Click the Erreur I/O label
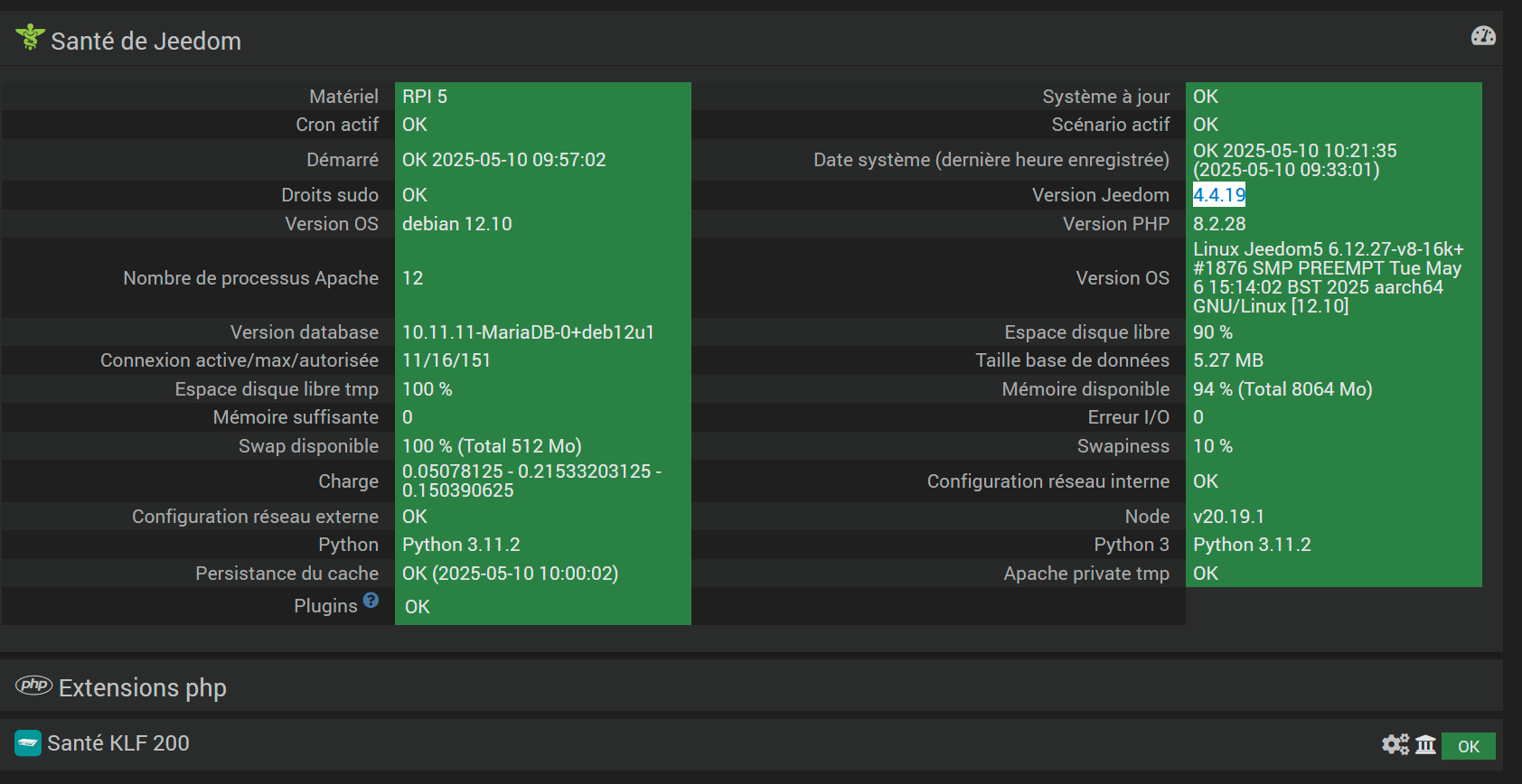 click(1128, 417)
